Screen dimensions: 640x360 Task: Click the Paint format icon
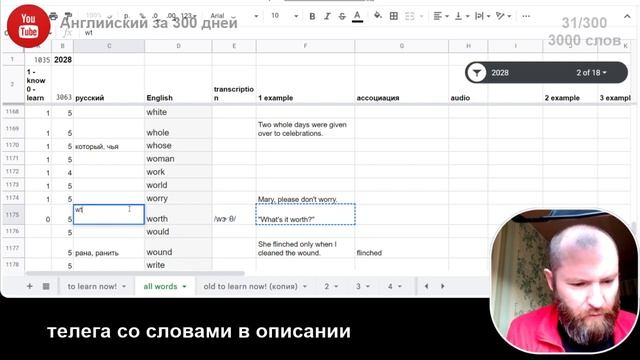[x=68, y=16]
